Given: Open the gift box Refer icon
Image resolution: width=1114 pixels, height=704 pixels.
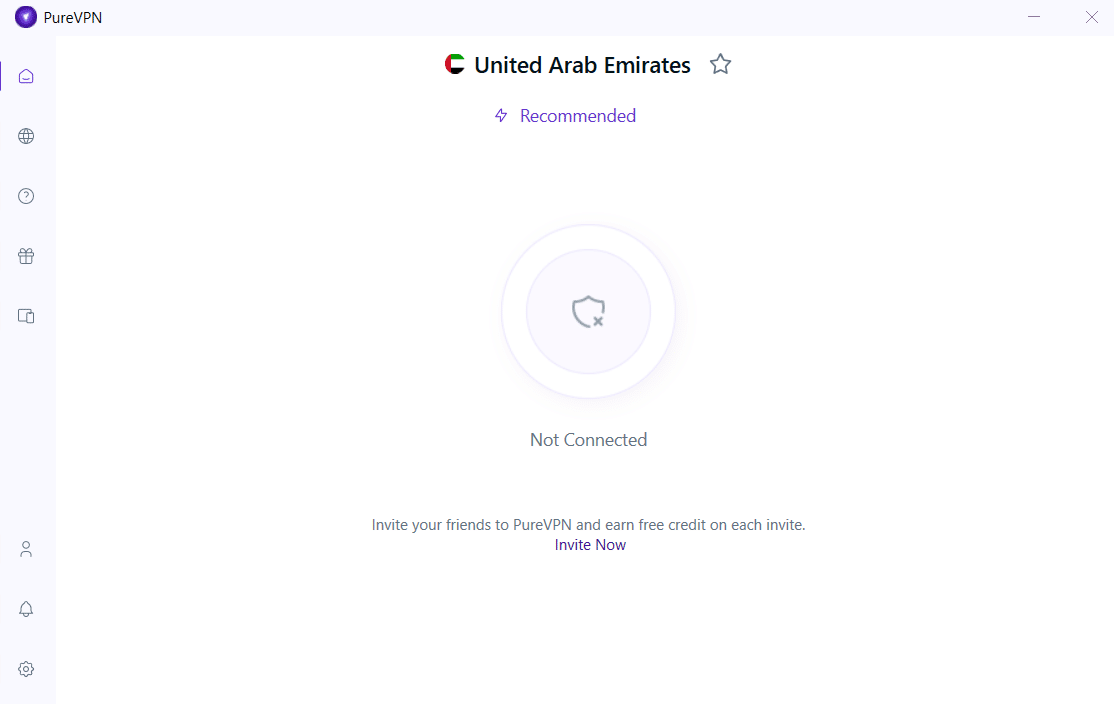Looking at the screenshot, I should tap(26, 256).
